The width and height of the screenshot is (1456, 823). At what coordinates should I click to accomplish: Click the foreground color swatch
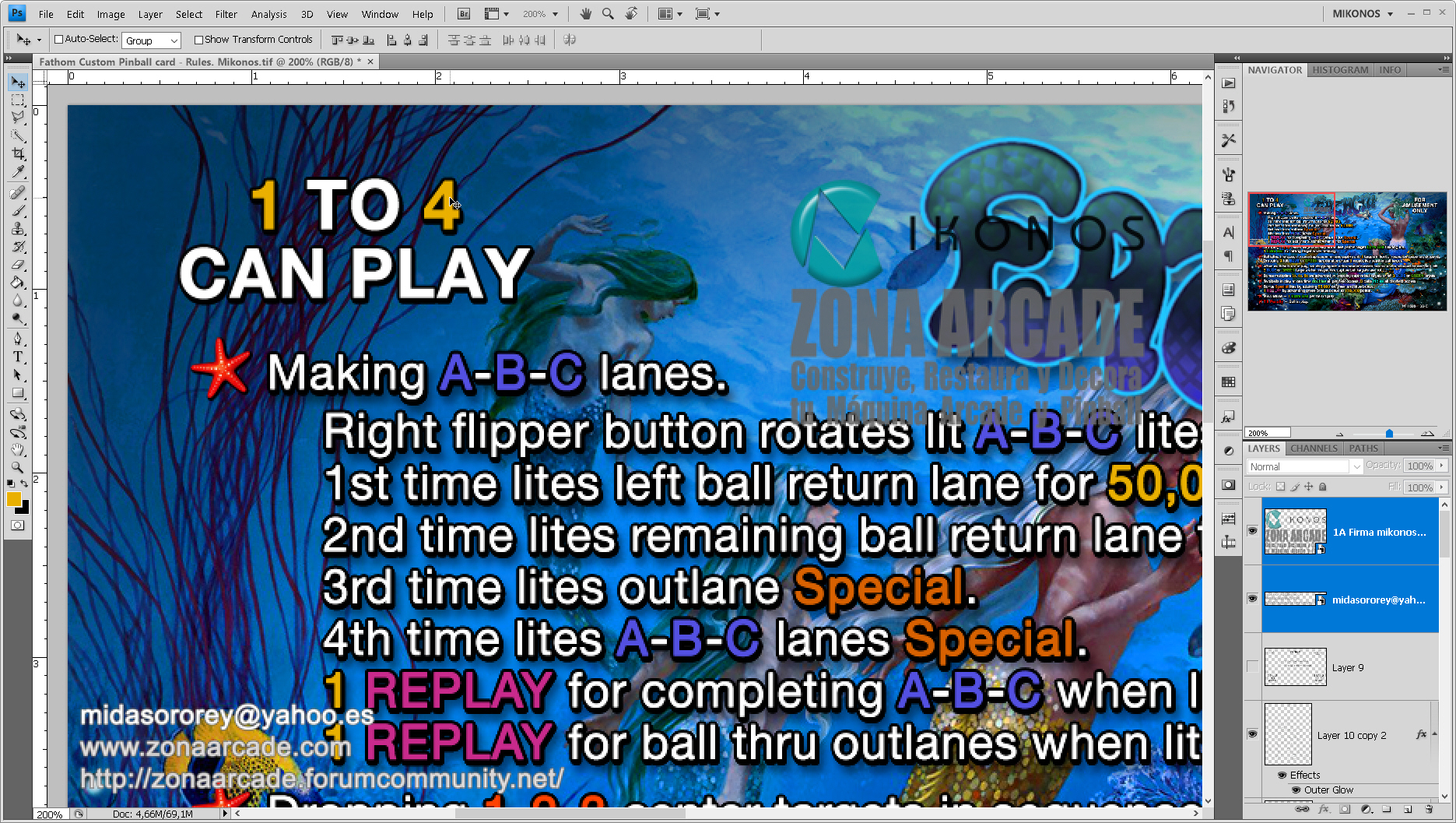pyautogui.click(x=13, y=500)
